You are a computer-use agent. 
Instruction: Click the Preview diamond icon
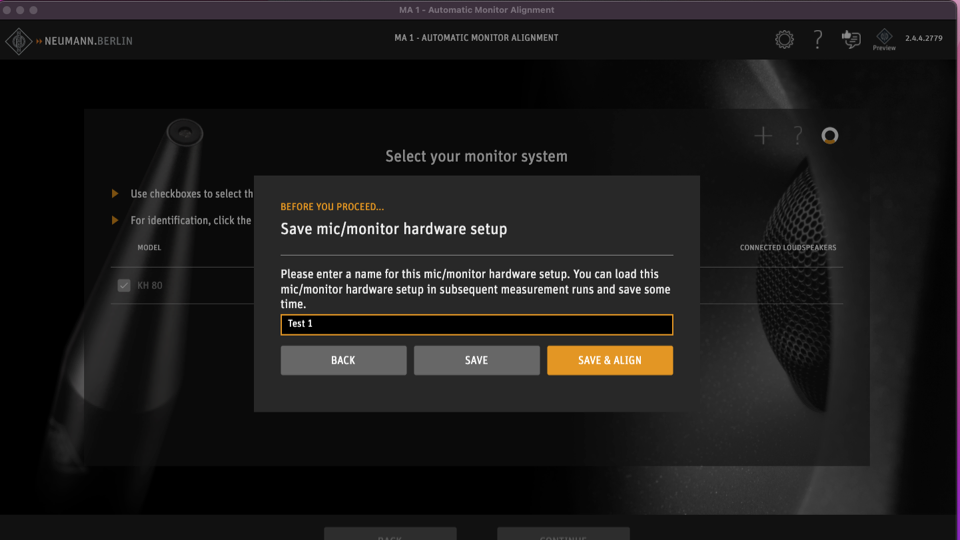[x=884, y=39]
